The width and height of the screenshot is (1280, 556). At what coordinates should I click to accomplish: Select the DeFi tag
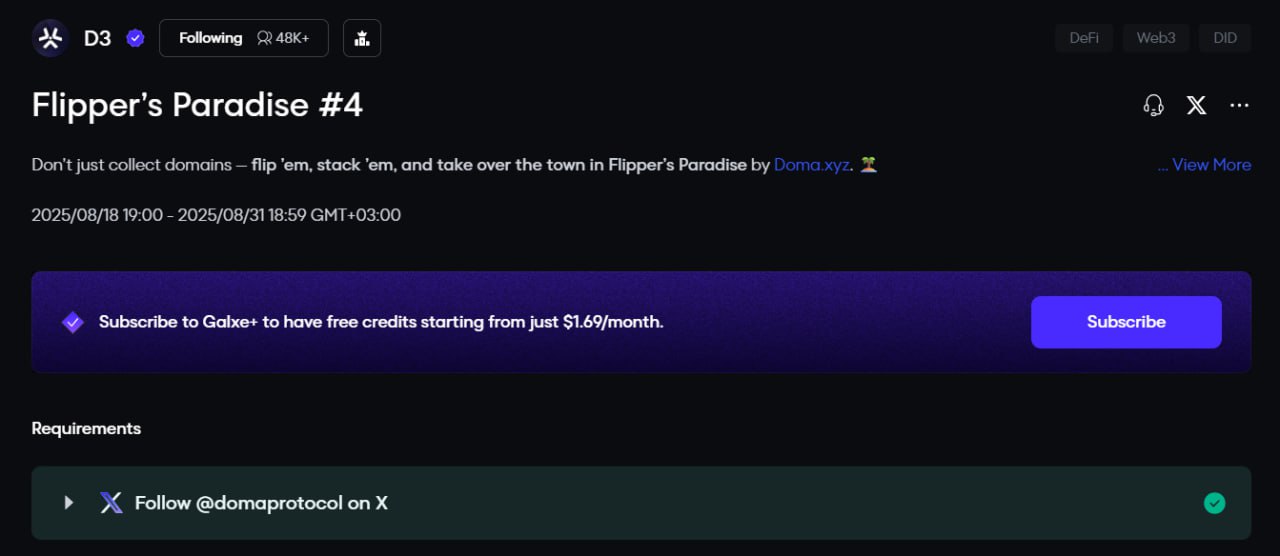[x=1084, y=38]
